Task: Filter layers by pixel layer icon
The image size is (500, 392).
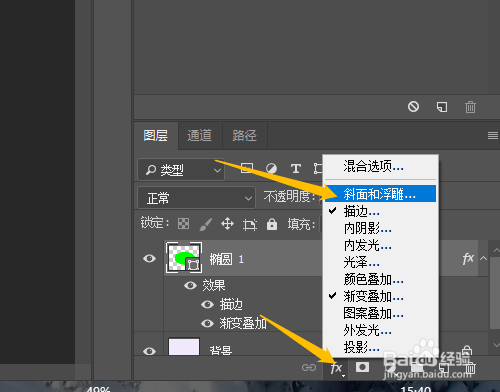Action: click(x=247, y=168)
